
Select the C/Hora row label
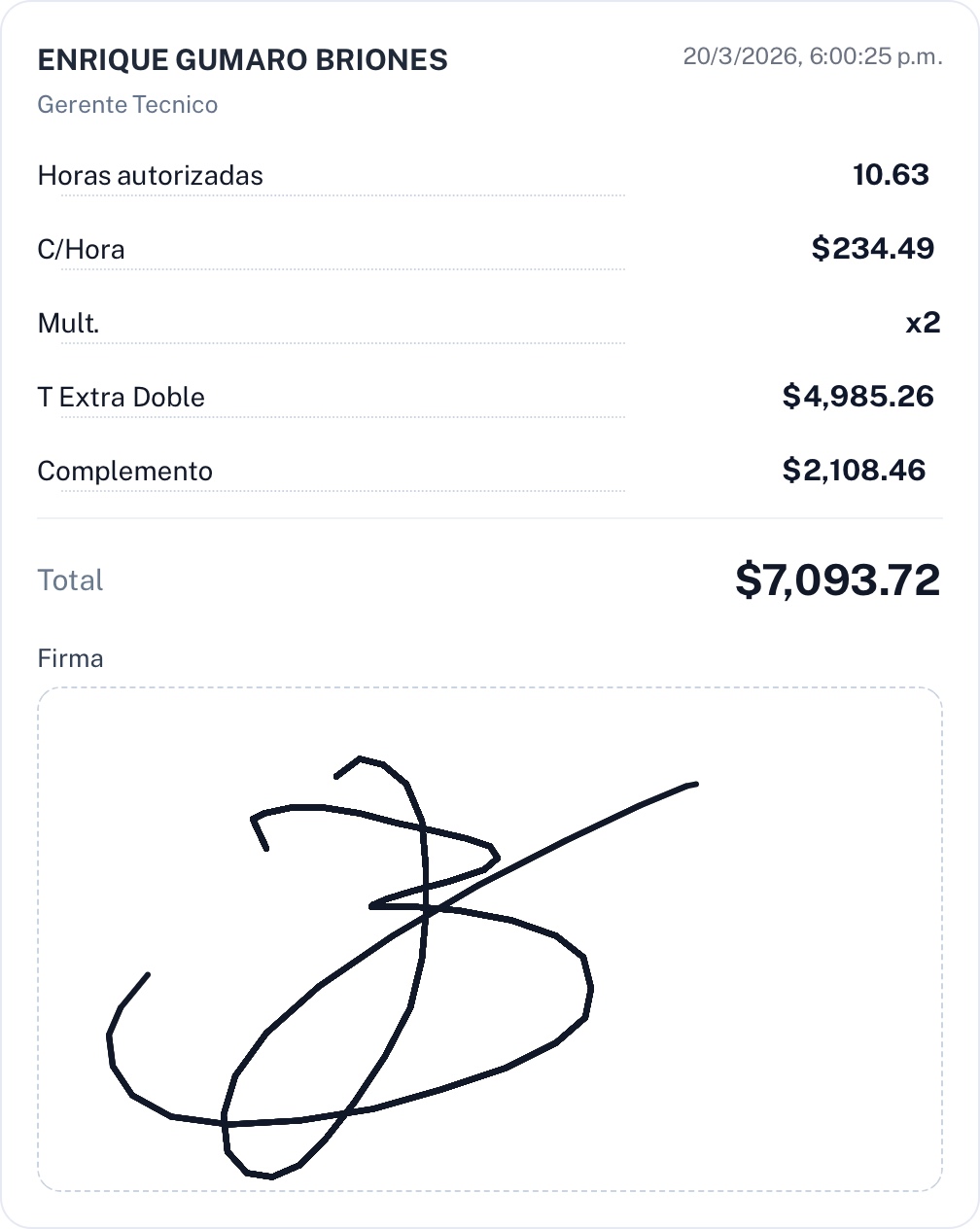(x=81, y=250)
